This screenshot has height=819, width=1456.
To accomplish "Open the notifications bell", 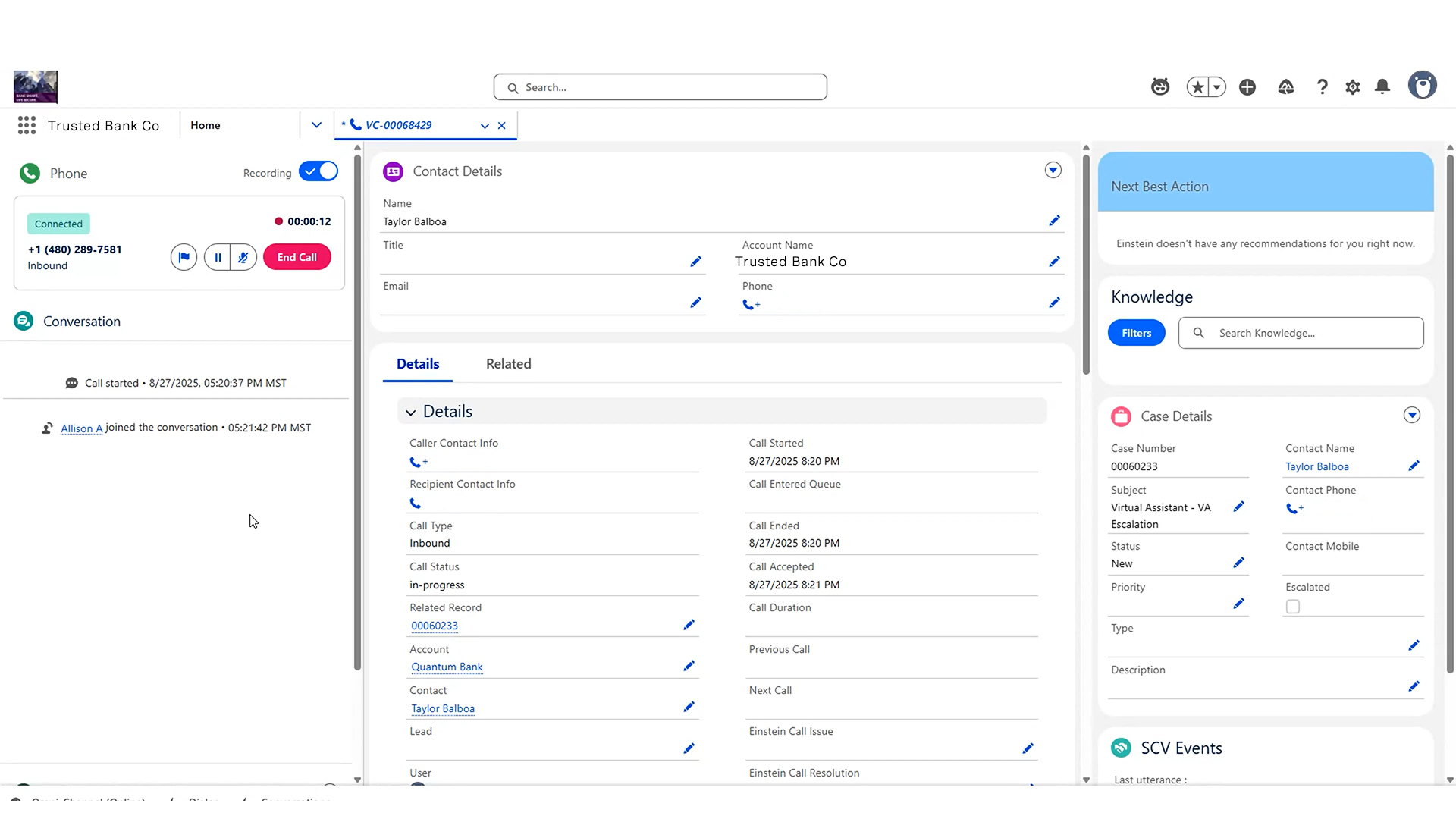I will tap(1382, 87).
